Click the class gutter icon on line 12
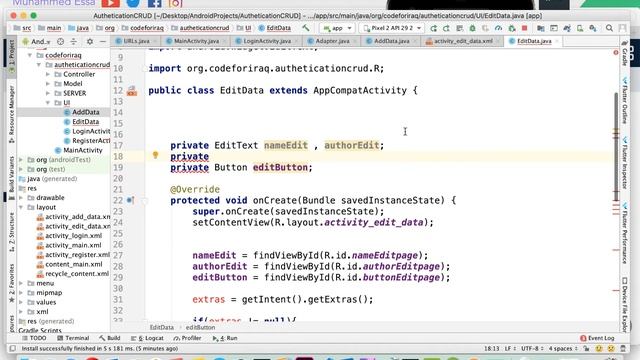640x360 pixels. [x=131, y=91]
